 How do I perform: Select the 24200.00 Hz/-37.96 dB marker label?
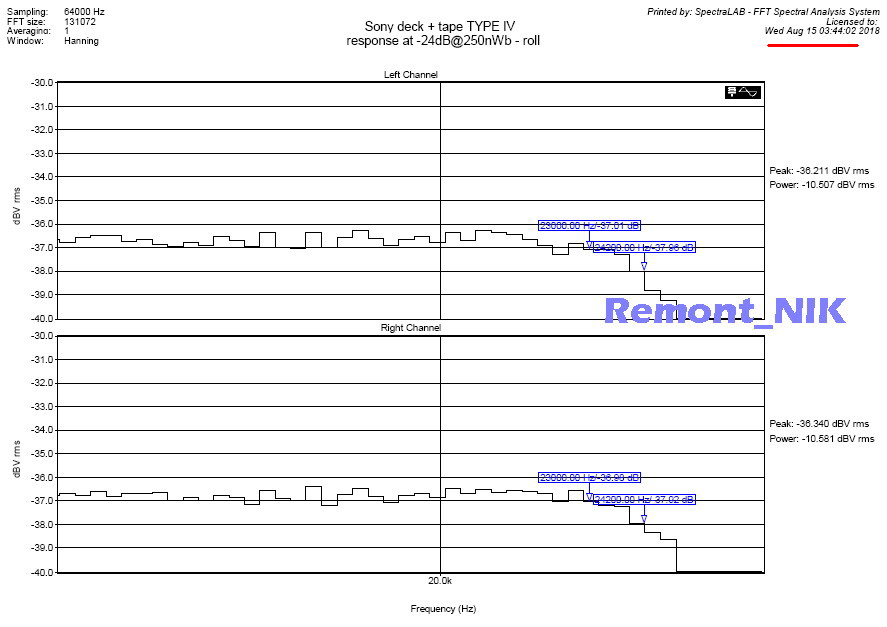coord(644,247)
